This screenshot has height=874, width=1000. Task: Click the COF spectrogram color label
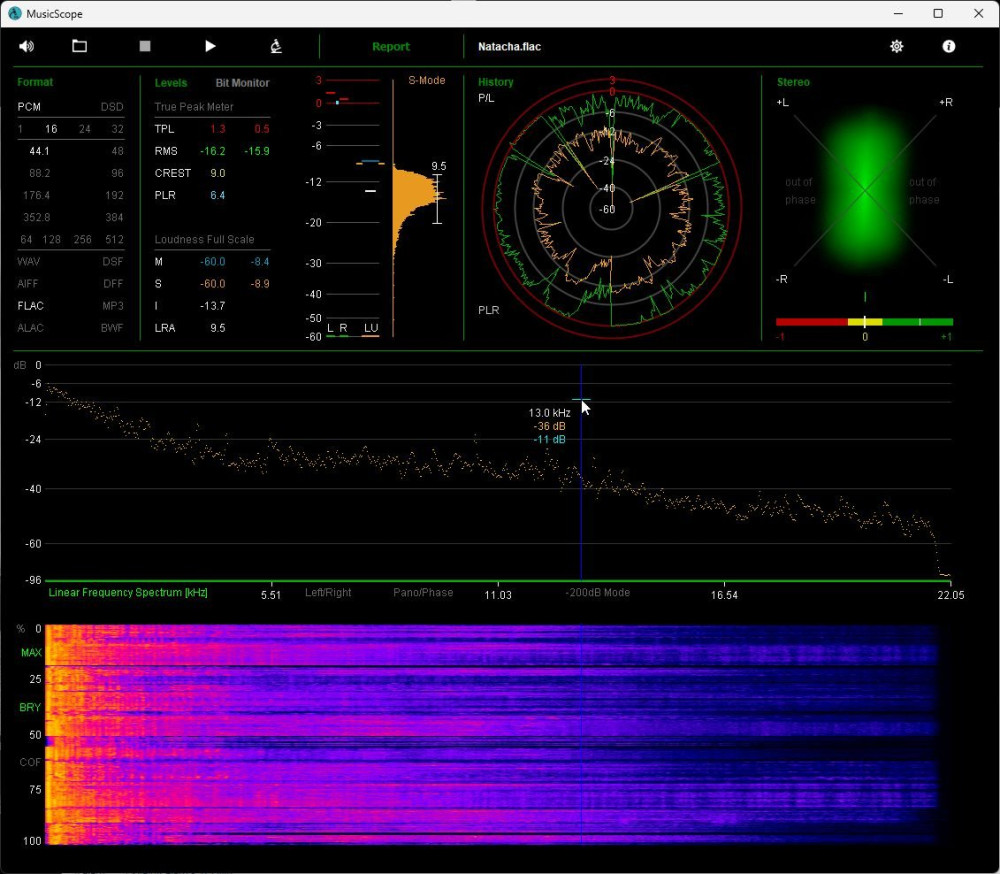click(x=30, y=762)
